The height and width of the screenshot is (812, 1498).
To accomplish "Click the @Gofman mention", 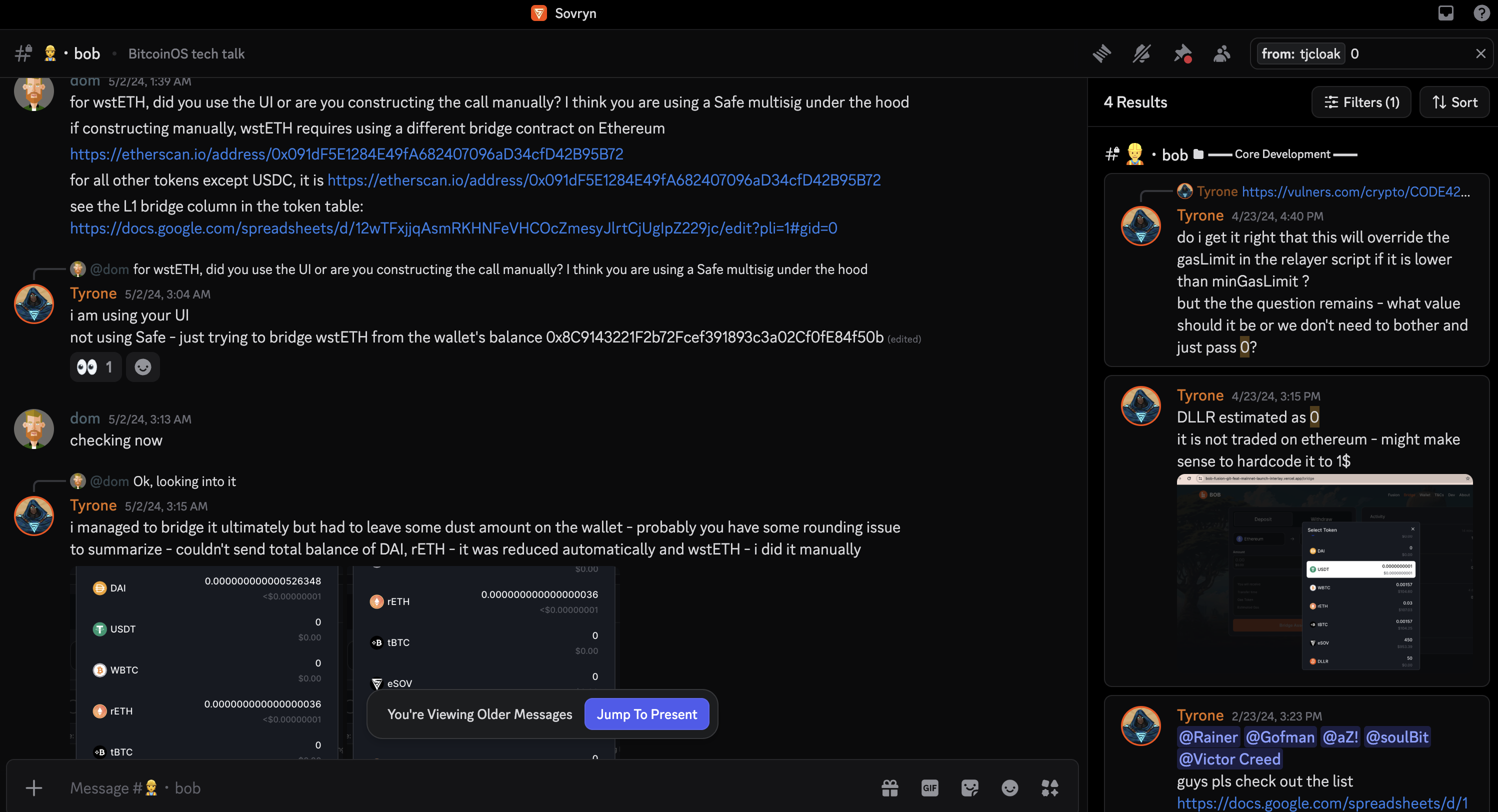I will (x=1280, y=737).
